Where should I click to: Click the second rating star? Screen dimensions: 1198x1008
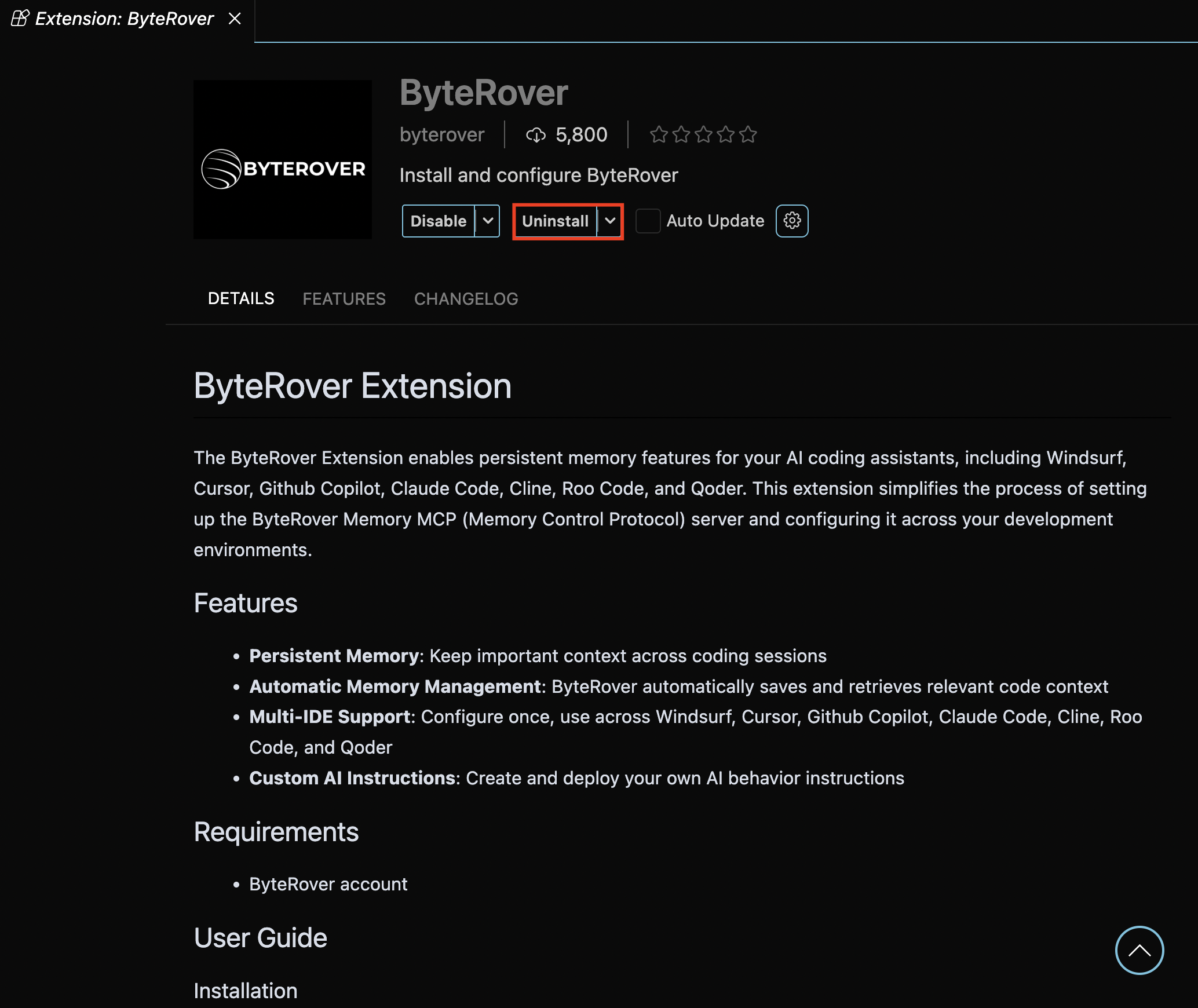click(681, 134)
